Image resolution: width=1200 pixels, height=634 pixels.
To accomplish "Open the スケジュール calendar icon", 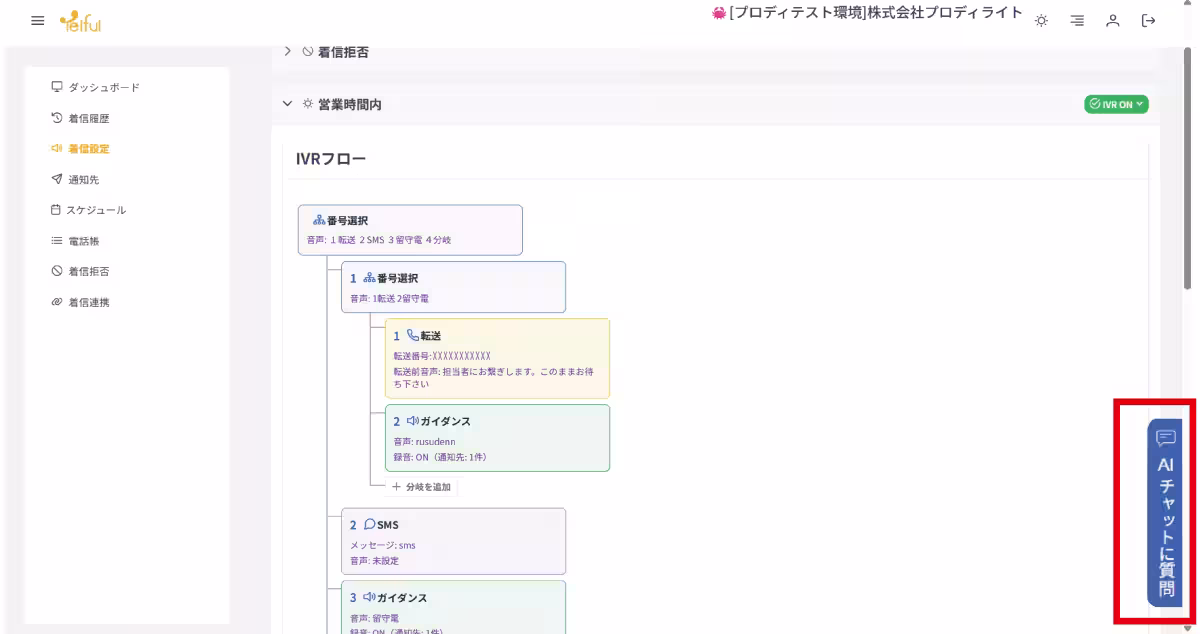I will click(x=57, y=210).
